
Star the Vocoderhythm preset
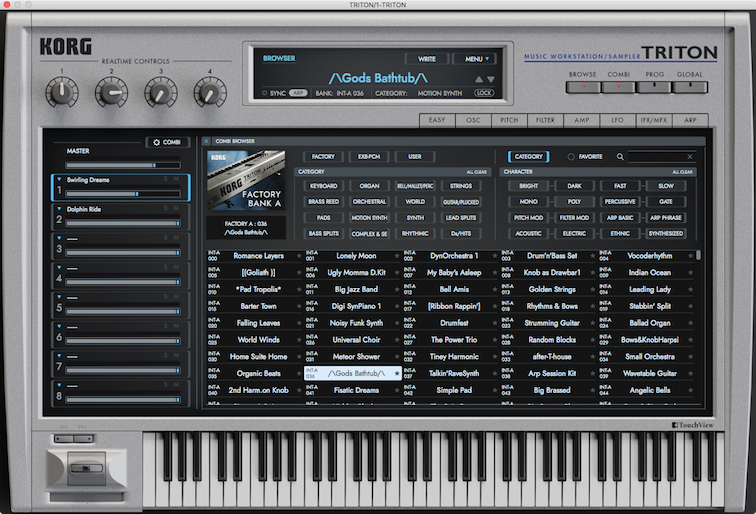690,256
